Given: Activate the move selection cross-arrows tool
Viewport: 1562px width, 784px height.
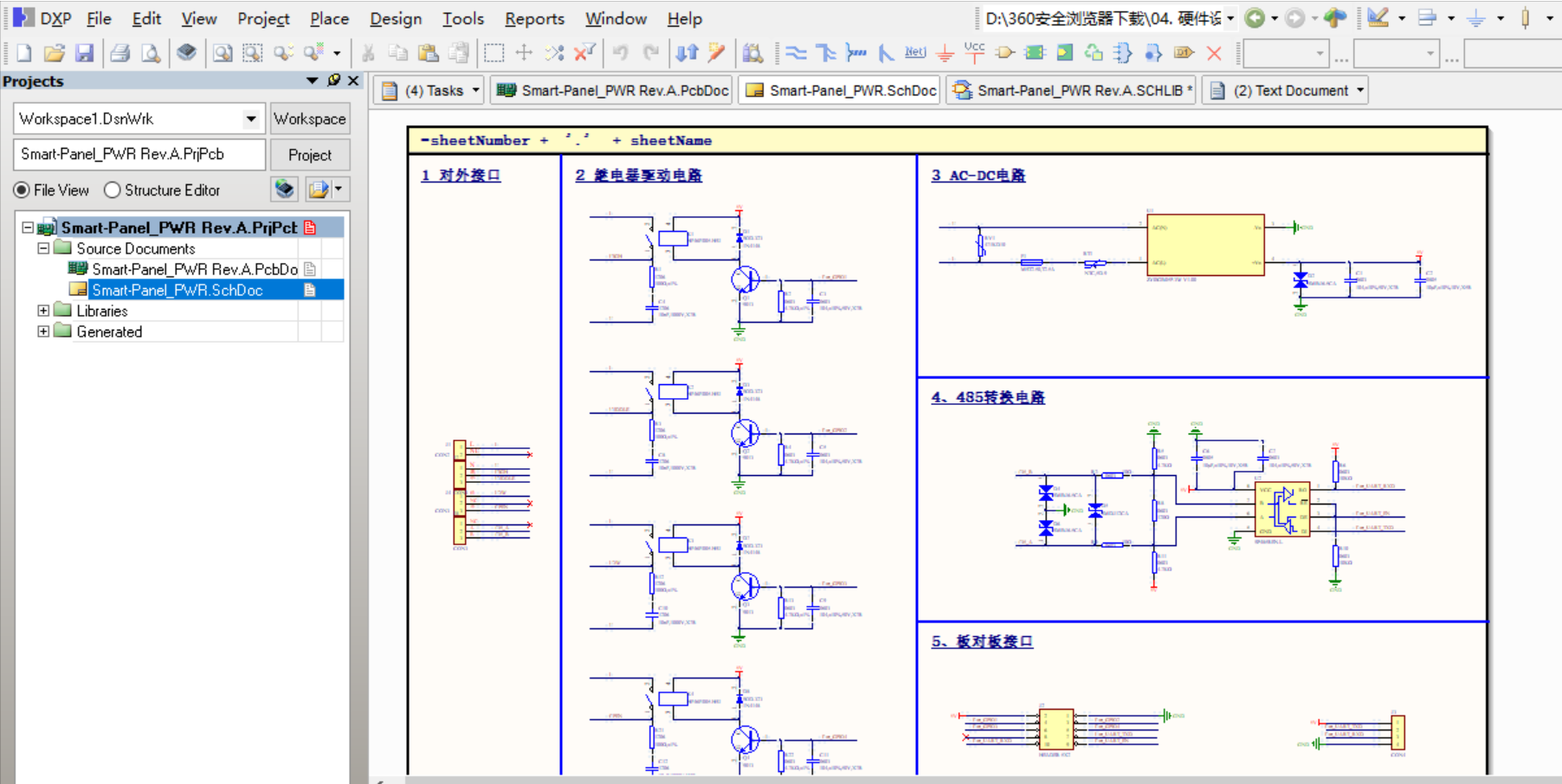Looking at the screenshot, I should click(x=524, y=54).
